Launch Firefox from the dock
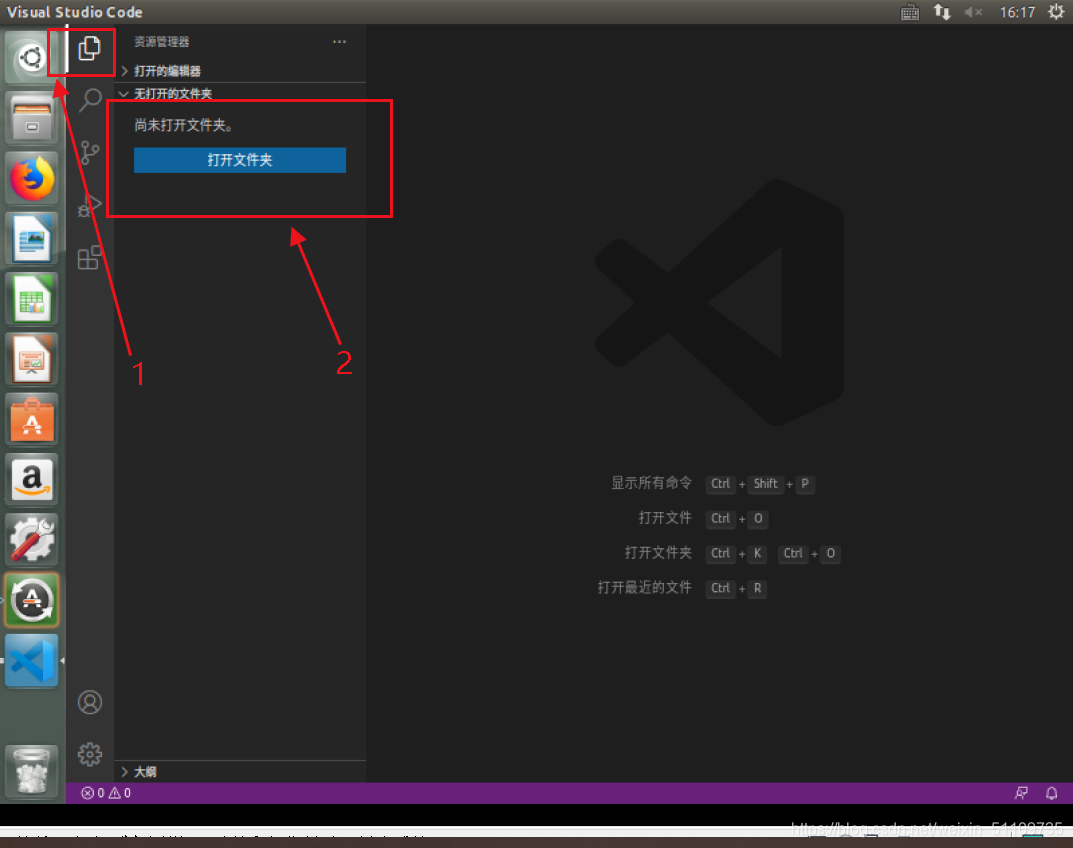 coord(31,178)
